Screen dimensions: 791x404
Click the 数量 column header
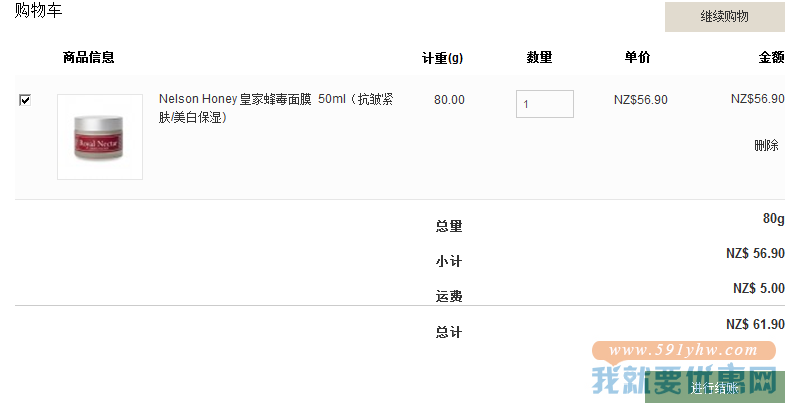click(539, 57)
